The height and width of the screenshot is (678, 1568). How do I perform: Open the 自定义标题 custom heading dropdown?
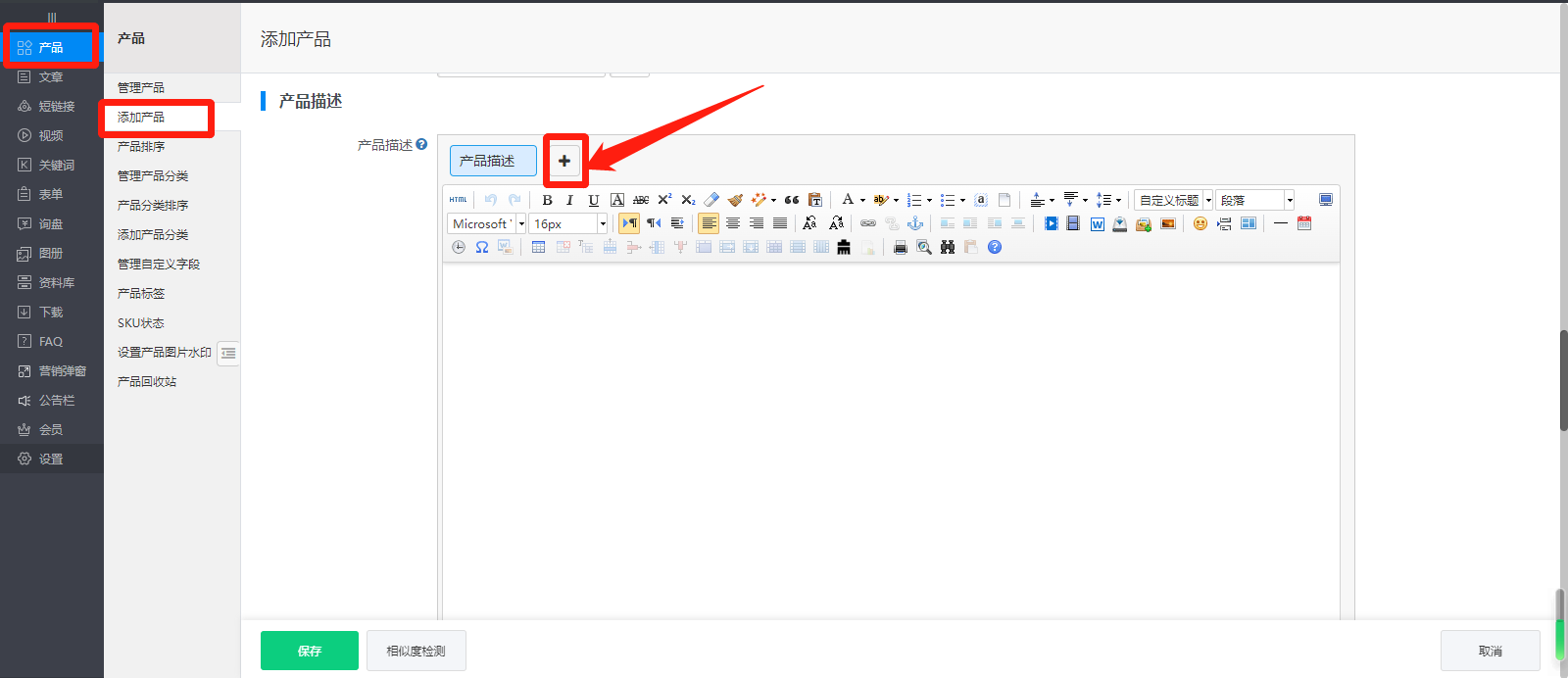pyautogui.click(x=1208, y=200)
